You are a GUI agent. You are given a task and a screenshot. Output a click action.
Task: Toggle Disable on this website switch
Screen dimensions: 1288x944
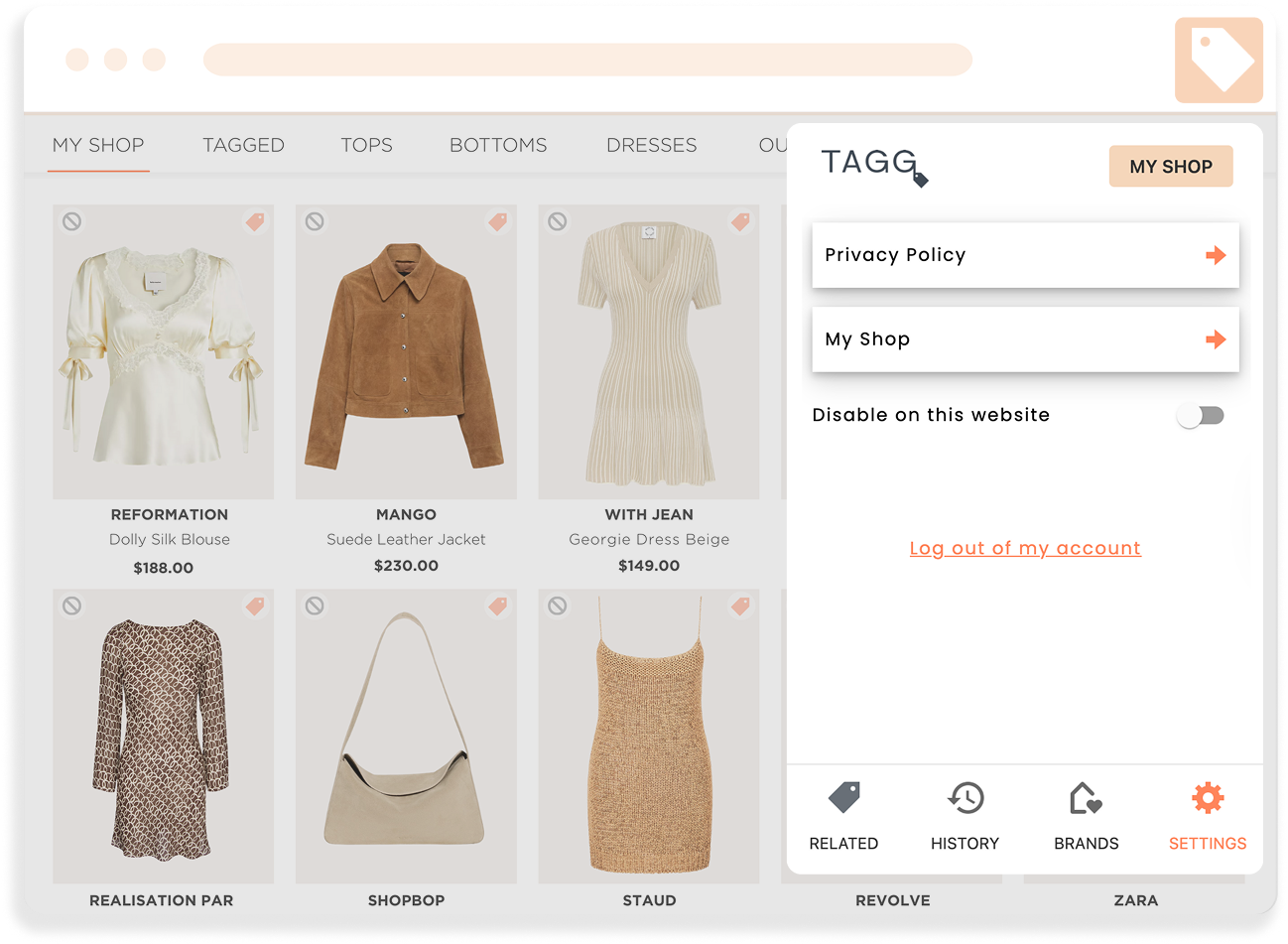point(1201,415)
